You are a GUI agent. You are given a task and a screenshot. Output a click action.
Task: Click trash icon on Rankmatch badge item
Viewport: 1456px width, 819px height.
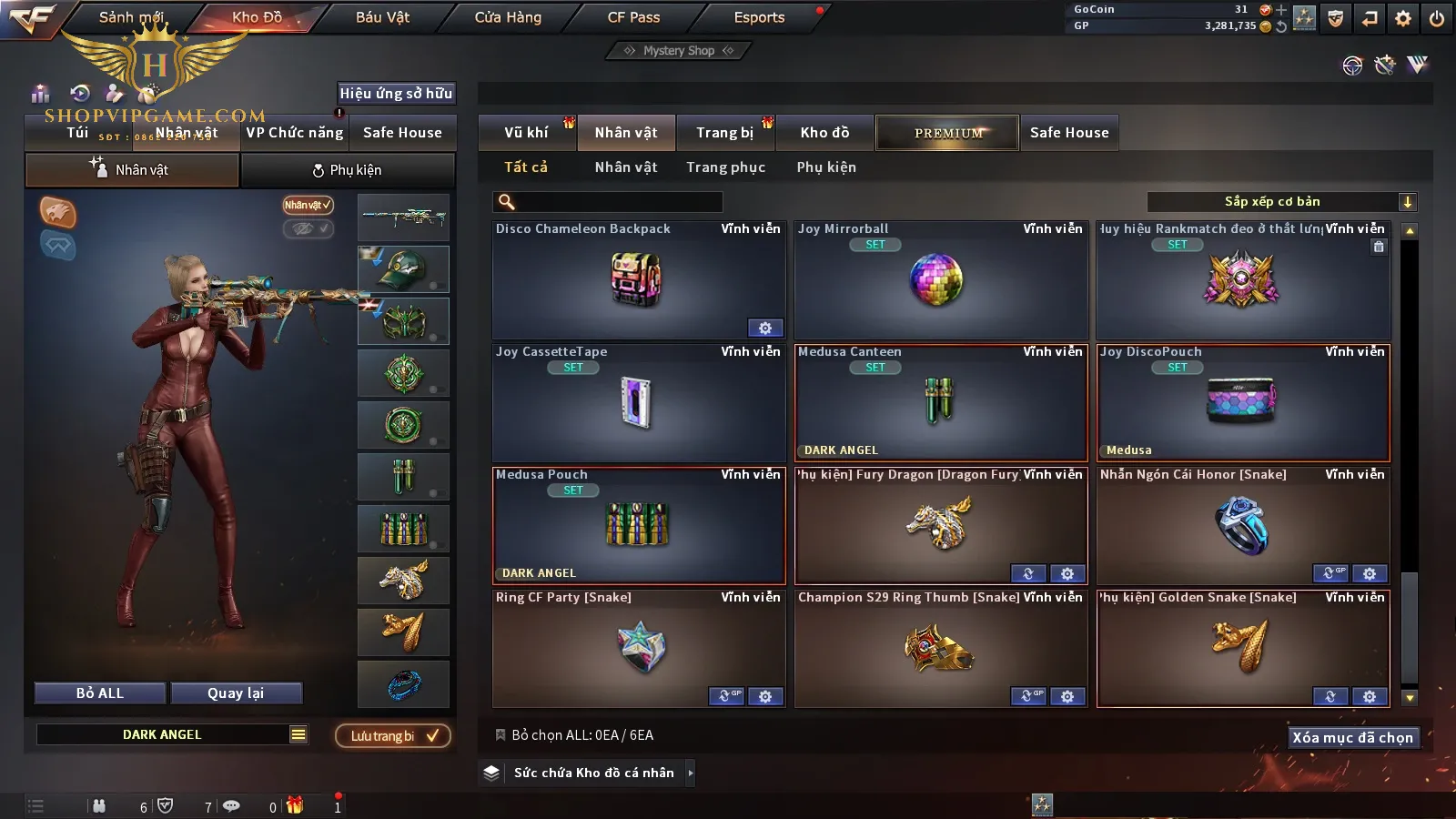[x=1379, y=247]
